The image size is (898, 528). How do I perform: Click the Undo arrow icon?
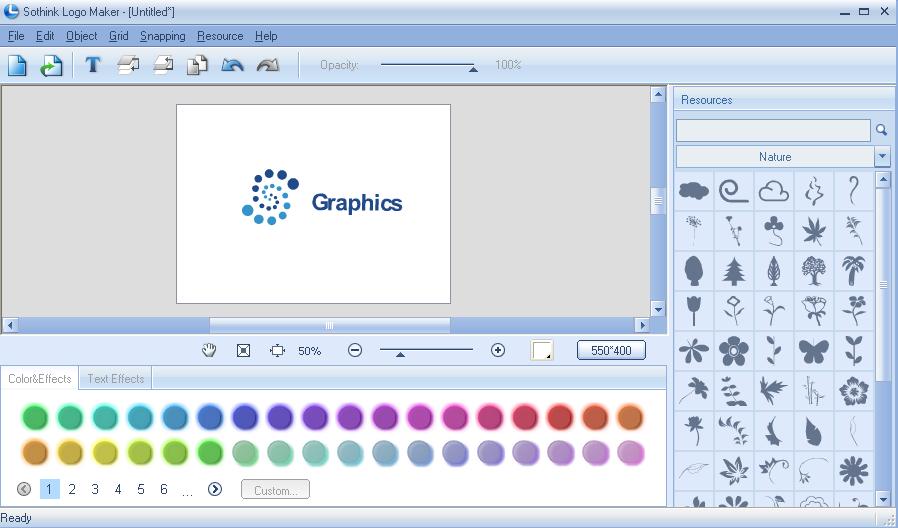[x=232, y=65]
